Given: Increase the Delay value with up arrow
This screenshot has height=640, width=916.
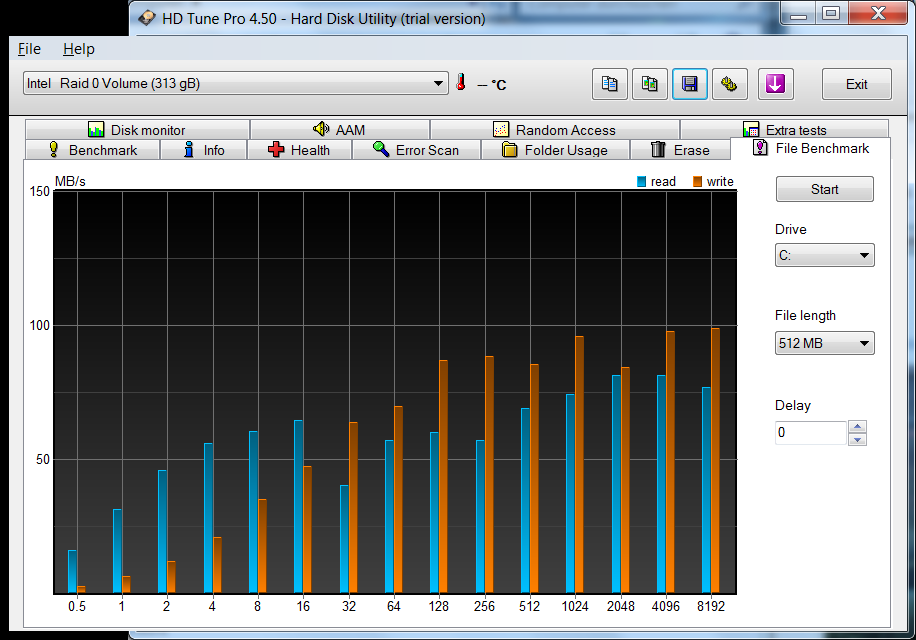Looking at the screenshot, I should tap(857, 426).
